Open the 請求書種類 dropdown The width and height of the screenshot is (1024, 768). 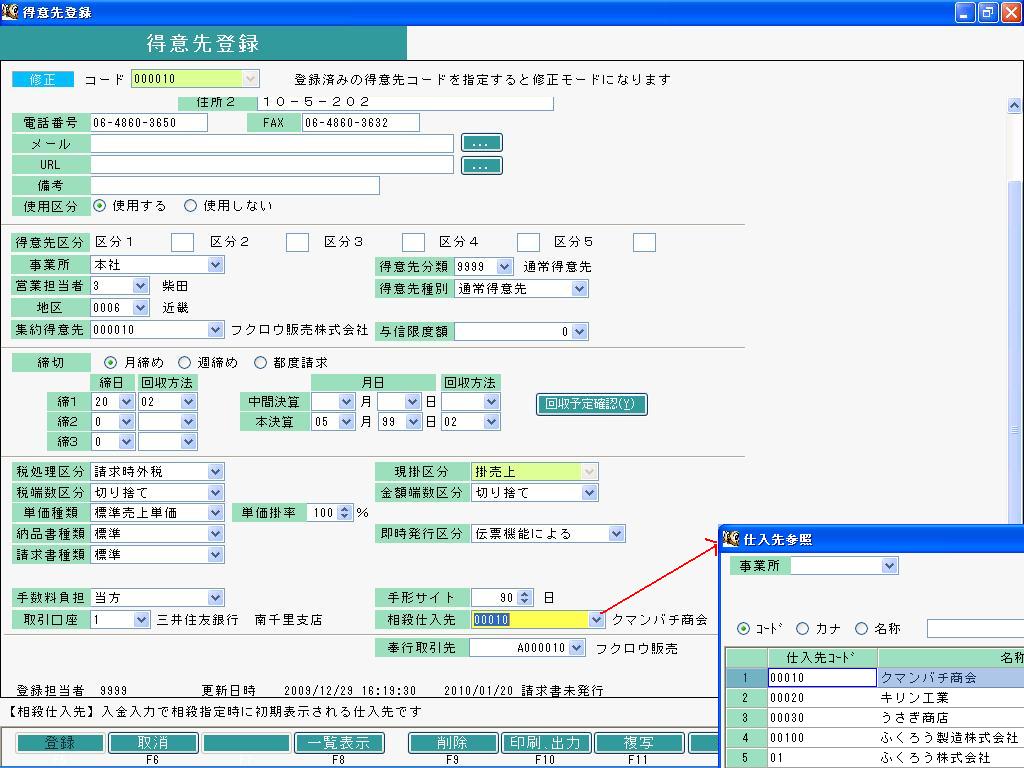216,554
